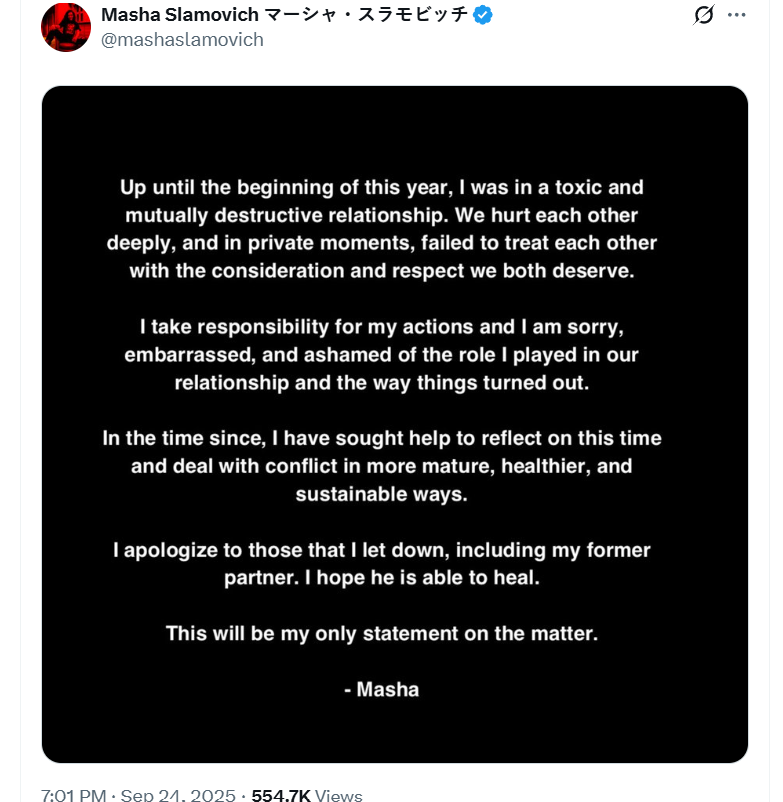Open the three-dot More options menu

point(737,15)
